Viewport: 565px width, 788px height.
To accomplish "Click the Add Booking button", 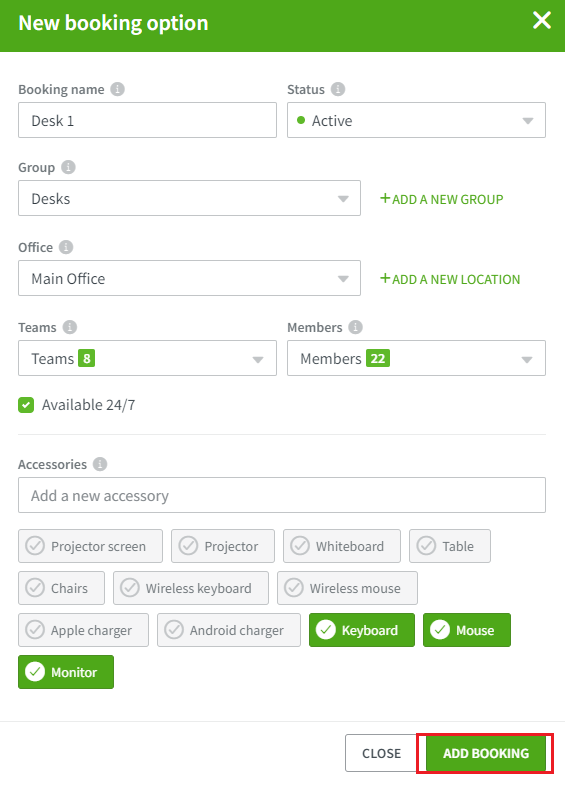I will pos(486,753).
